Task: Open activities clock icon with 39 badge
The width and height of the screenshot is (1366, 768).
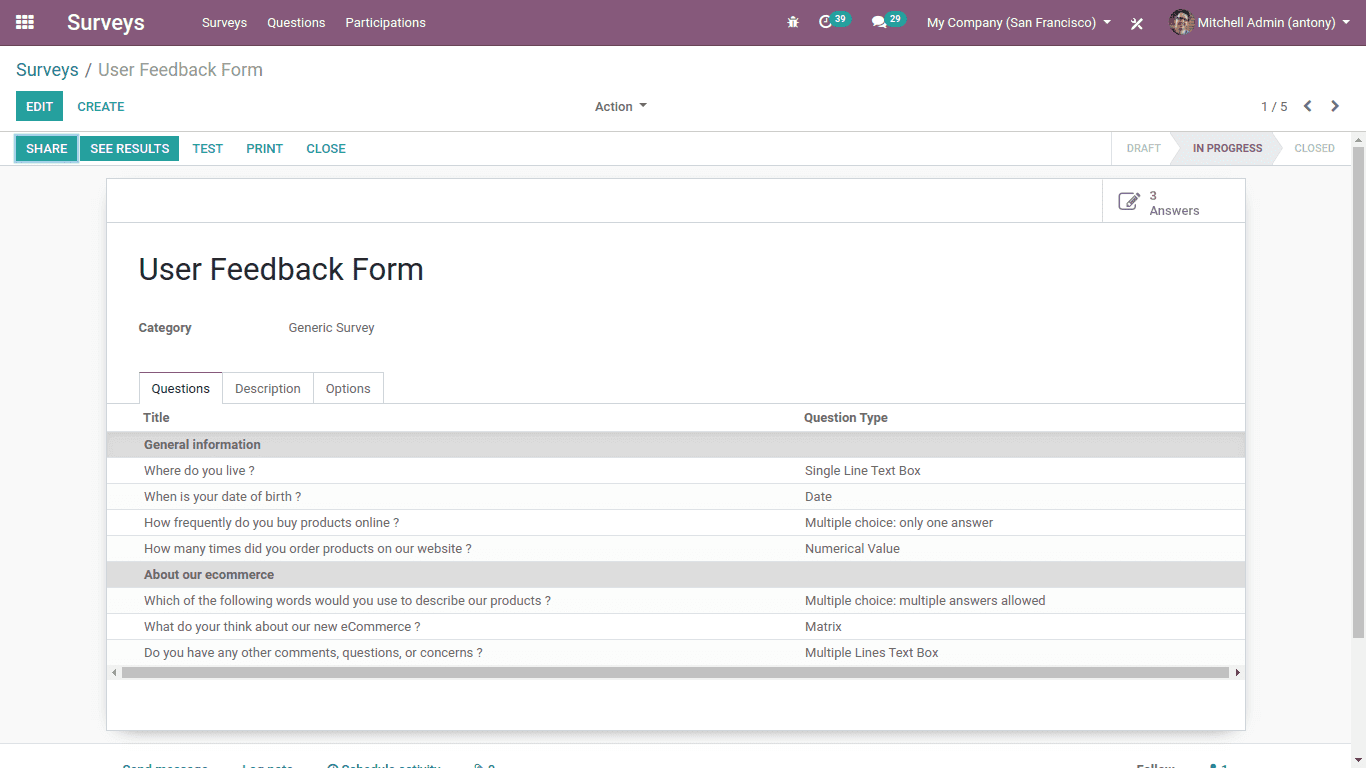Action: (833, 21)
